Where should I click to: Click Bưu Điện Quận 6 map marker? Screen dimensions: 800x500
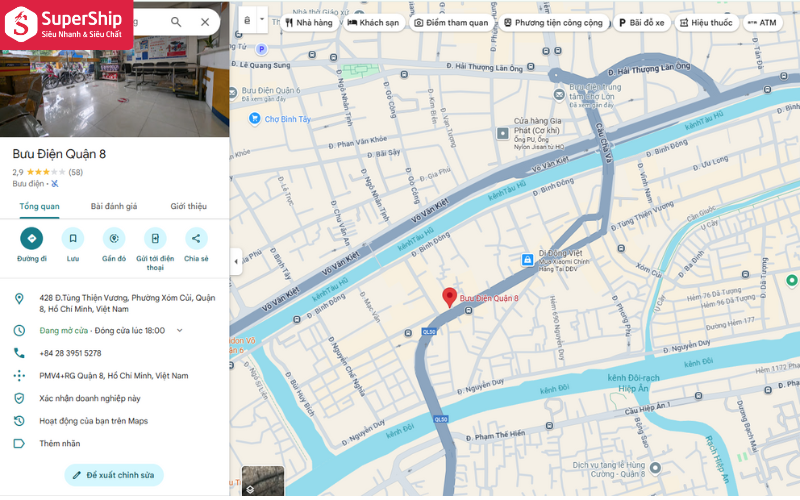[233, 93]
